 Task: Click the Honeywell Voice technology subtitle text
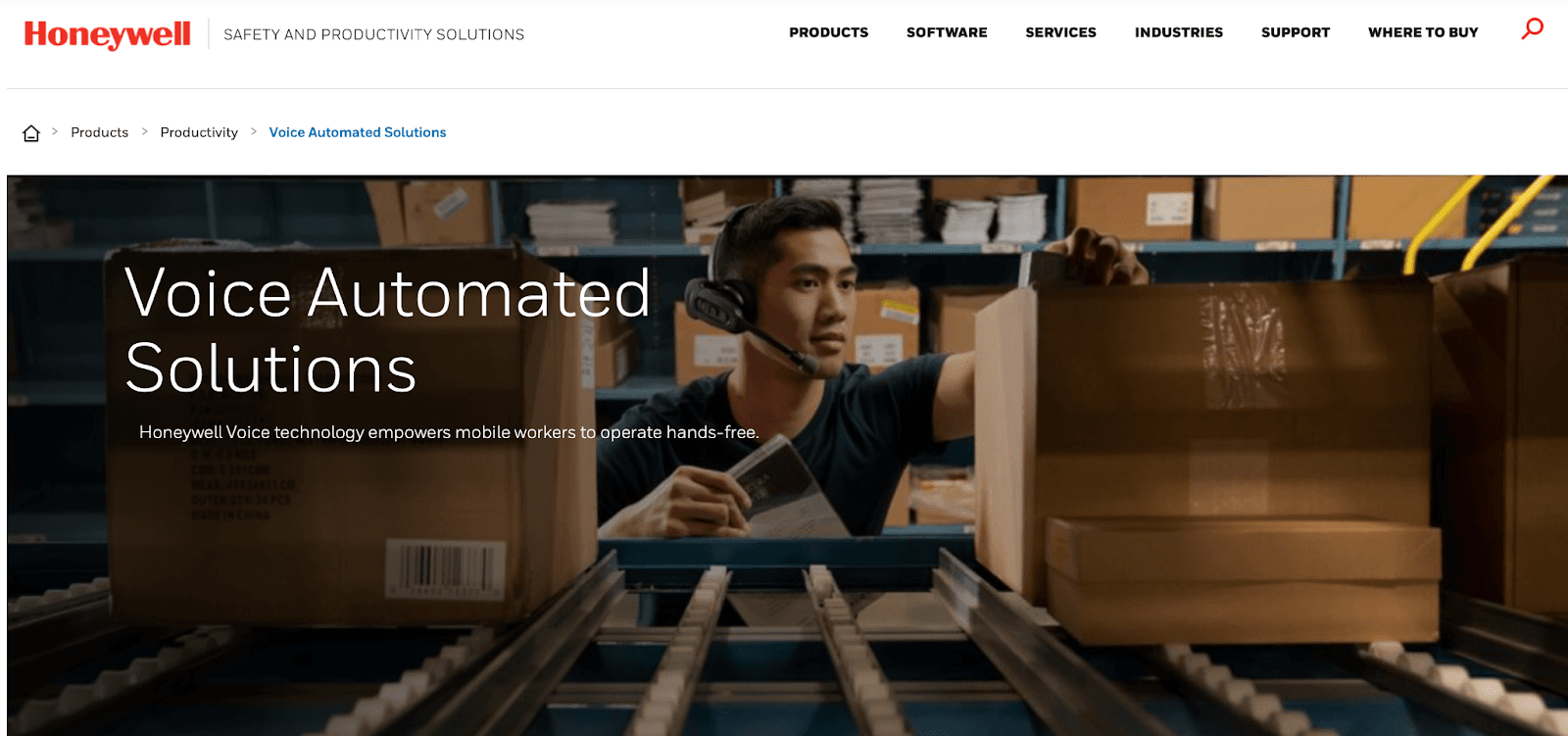coord(449,432)
